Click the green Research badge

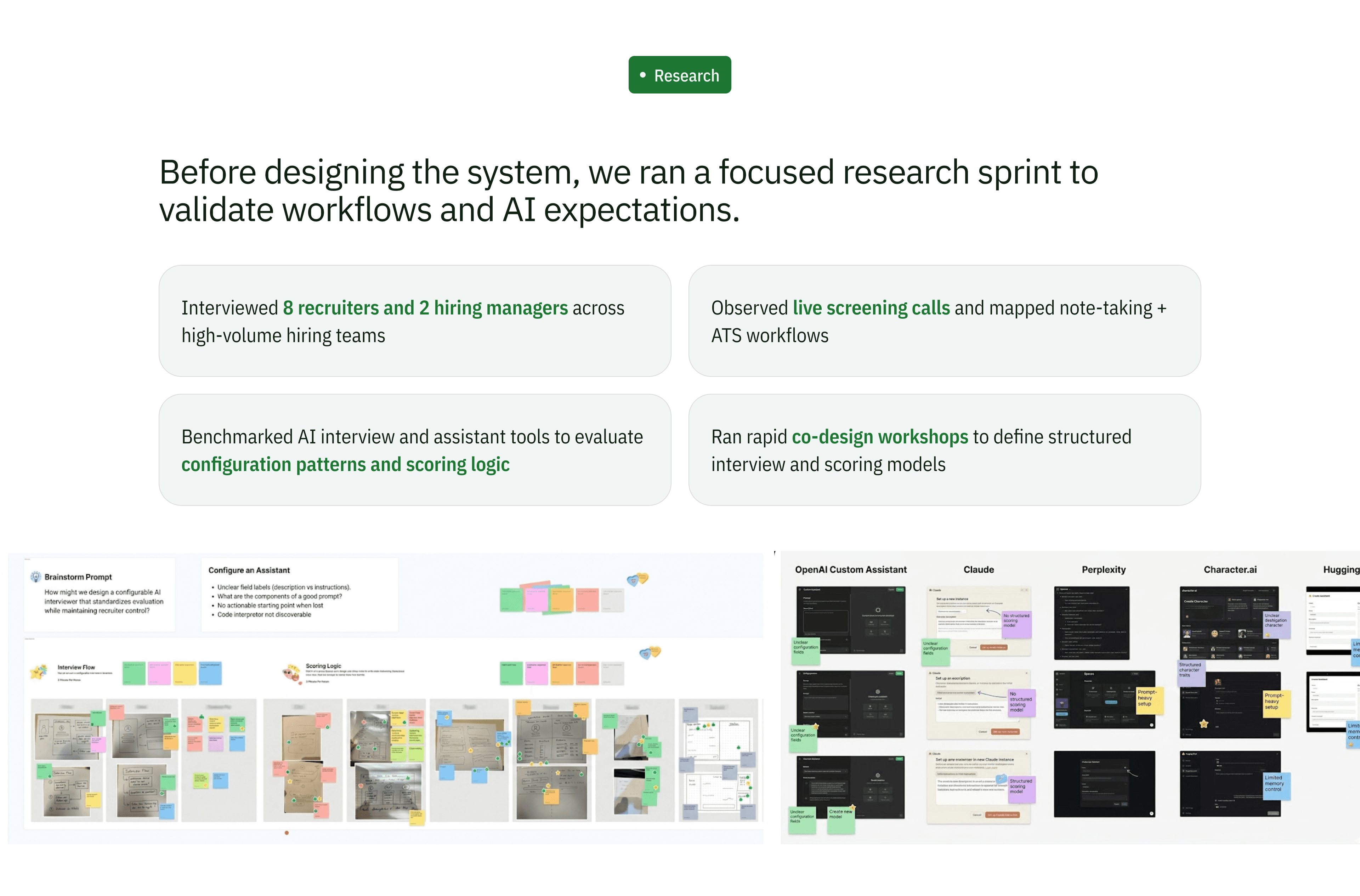pyautogui.click(x=679, y=75)
